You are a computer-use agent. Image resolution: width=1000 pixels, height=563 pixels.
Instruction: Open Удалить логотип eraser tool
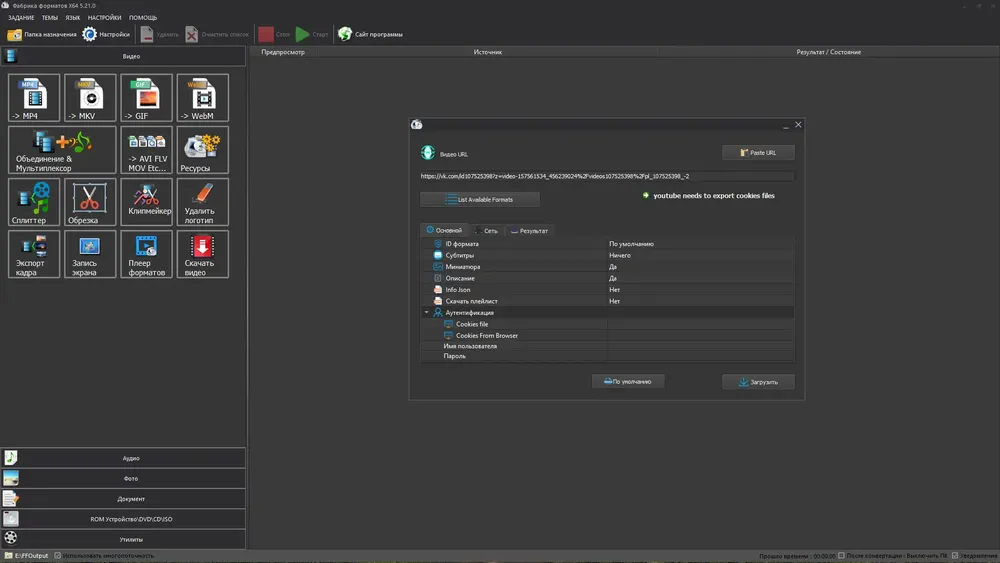tap(203, 202)
